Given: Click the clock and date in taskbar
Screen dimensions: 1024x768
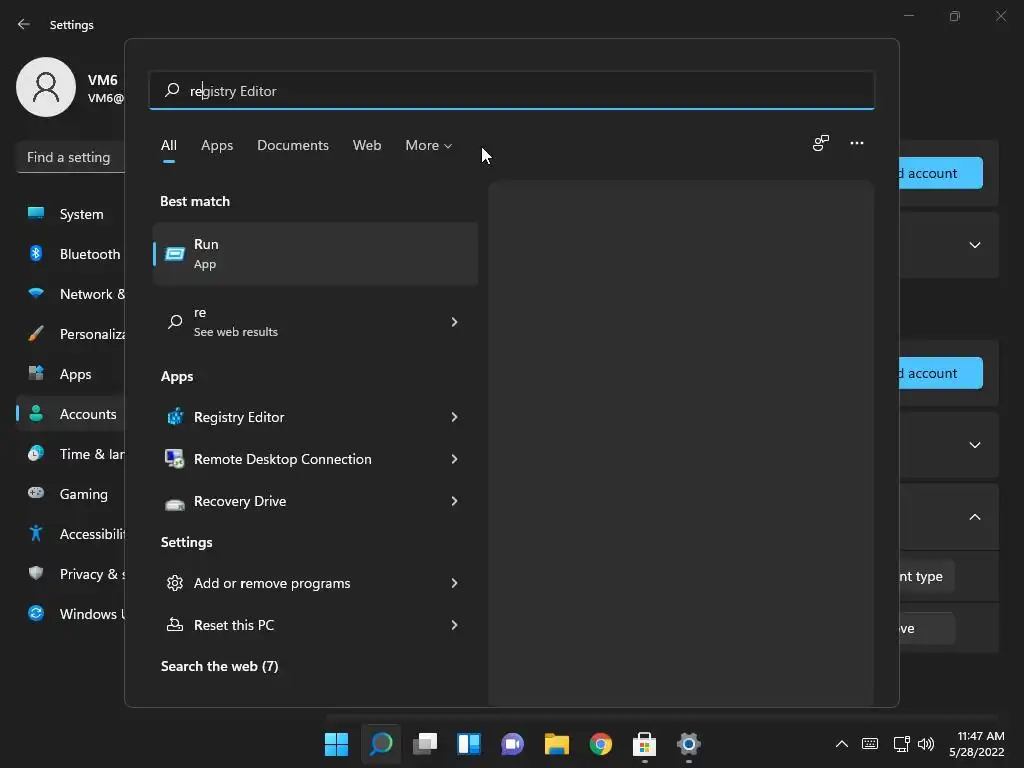Looking at the screenshot, I should (x=977, y=744).
